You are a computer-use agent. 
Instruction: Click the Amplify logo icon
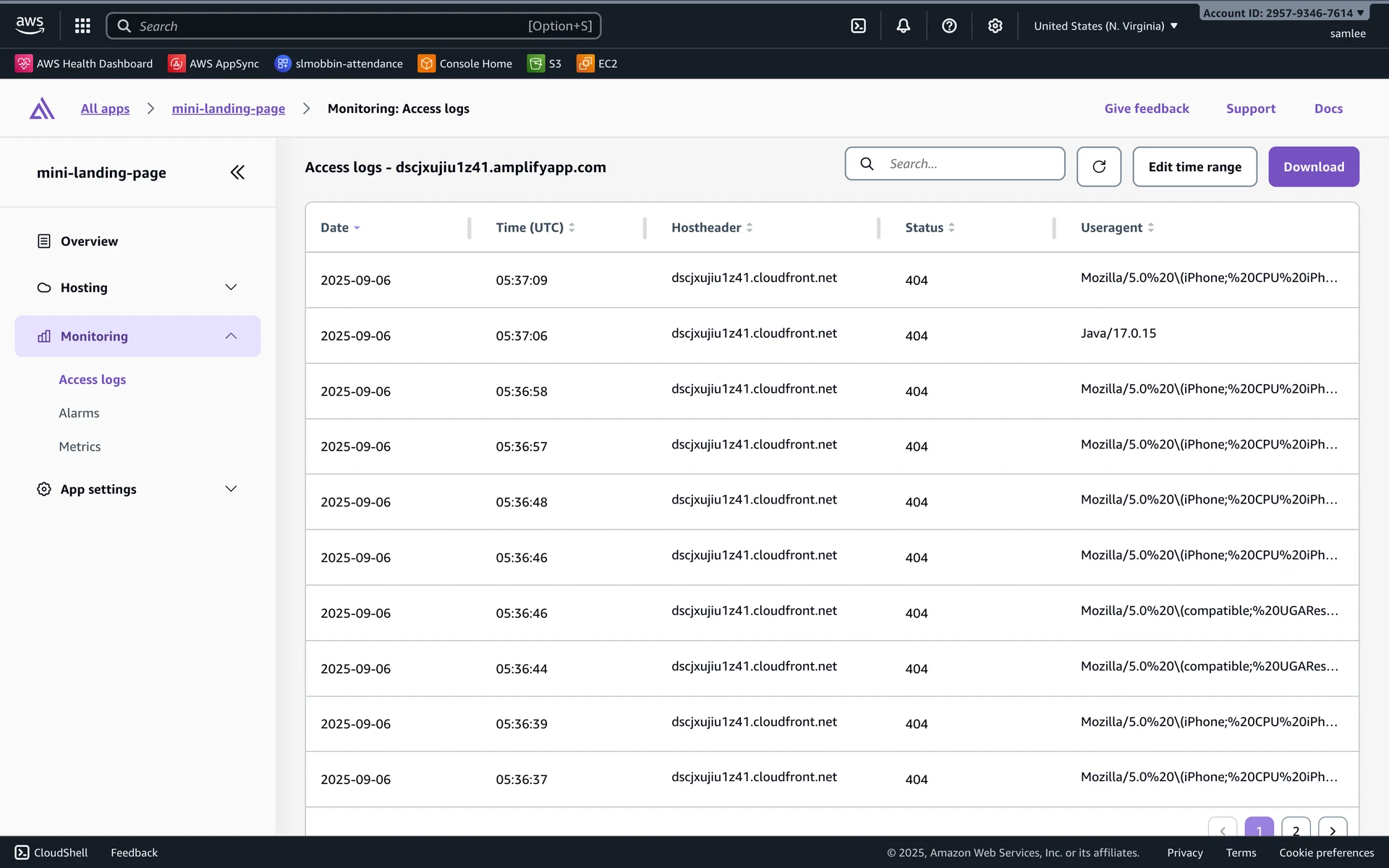tap(42, 109)
